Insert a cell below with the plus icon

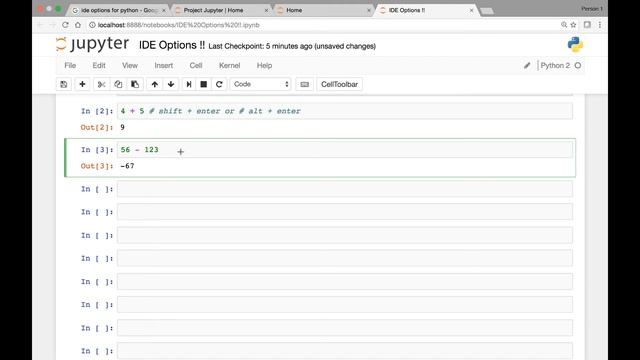[82, 84]
